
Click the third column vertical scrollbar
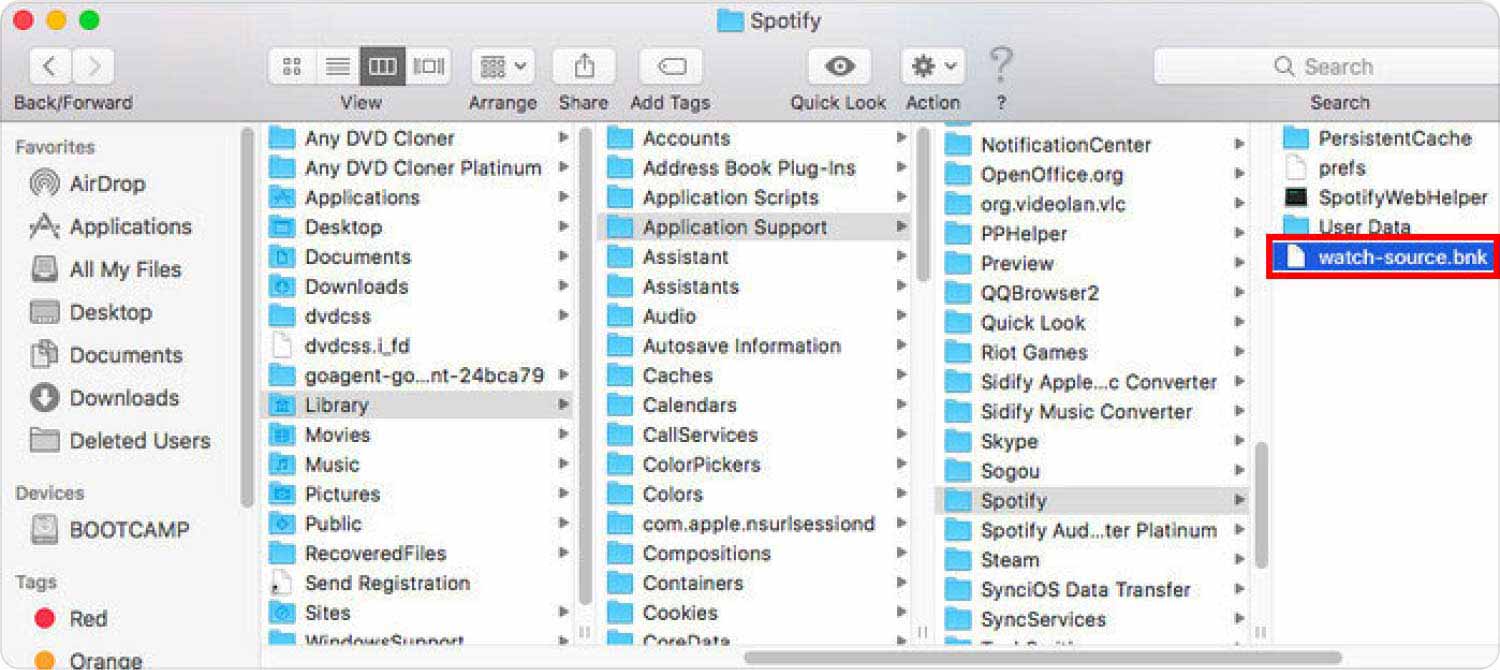coord(1261,505)
